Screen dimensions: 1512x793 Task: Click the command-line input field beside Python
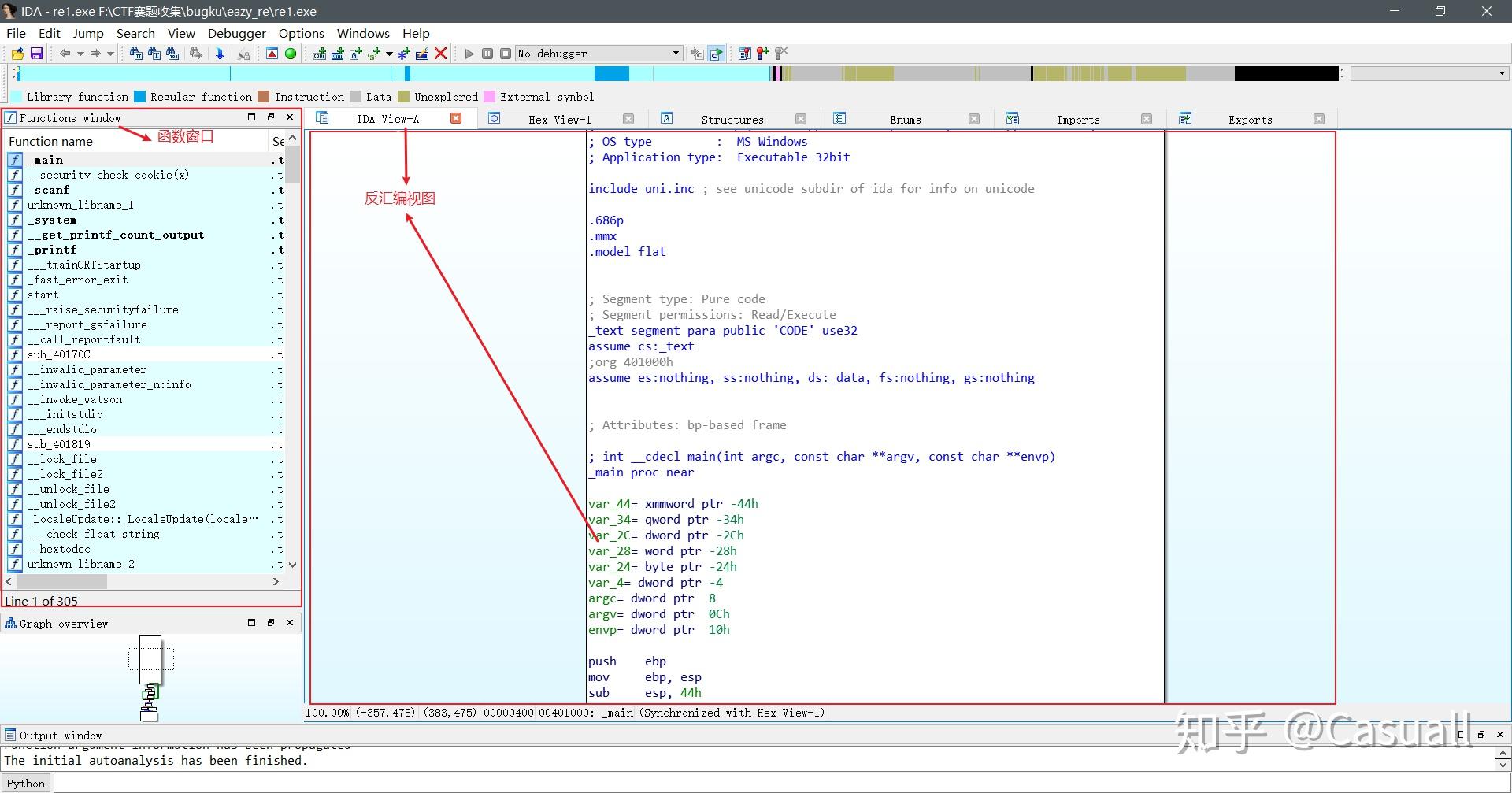coord(781,783)
